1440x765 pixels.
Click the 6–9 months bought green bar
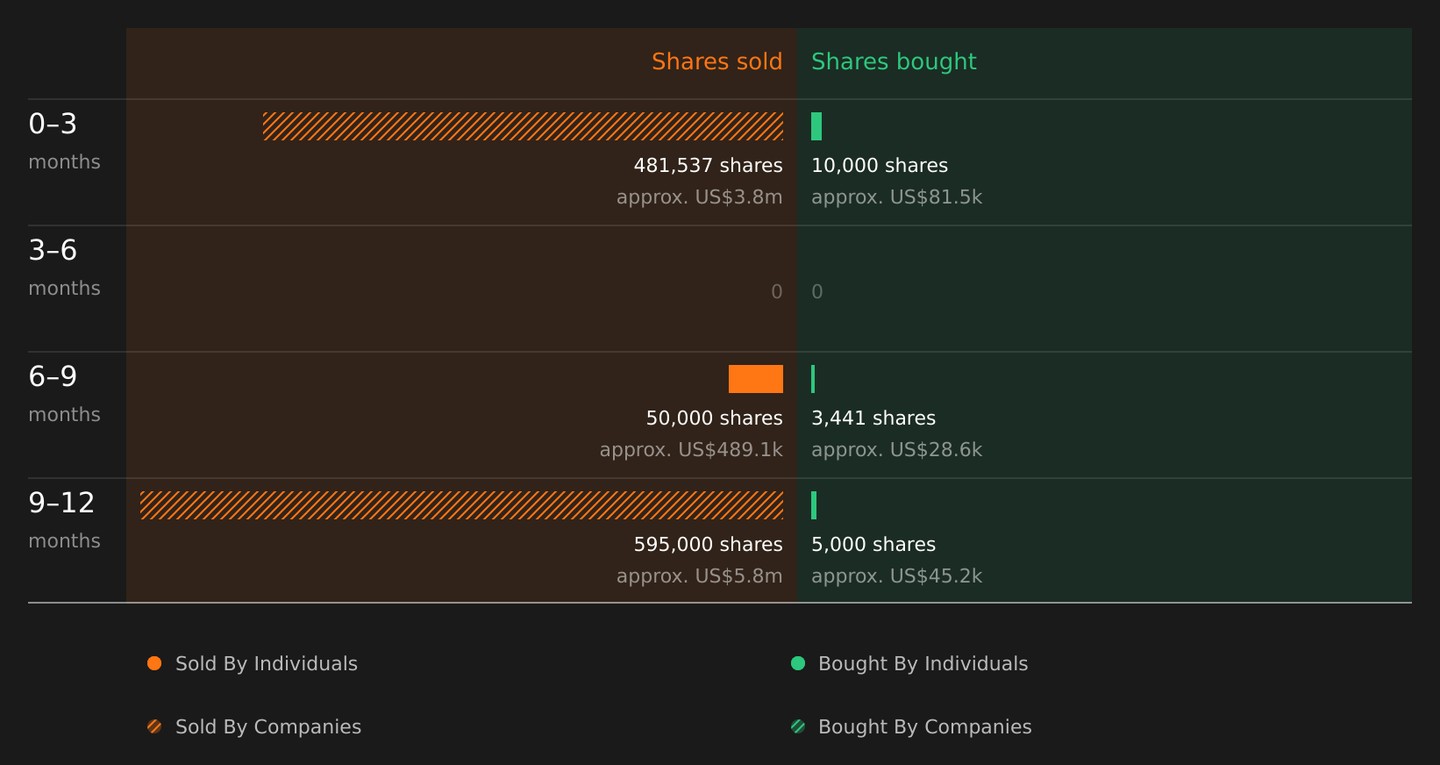[813, 379]
